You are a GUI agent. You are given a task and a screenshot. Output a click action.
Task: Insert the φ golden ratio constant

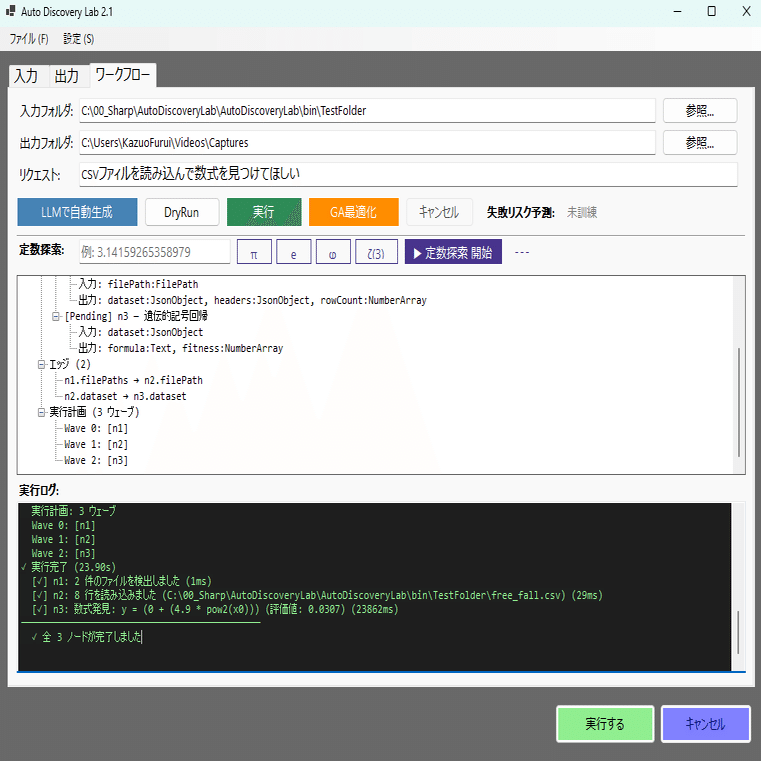pyautogui.click(x=333, y=252)
